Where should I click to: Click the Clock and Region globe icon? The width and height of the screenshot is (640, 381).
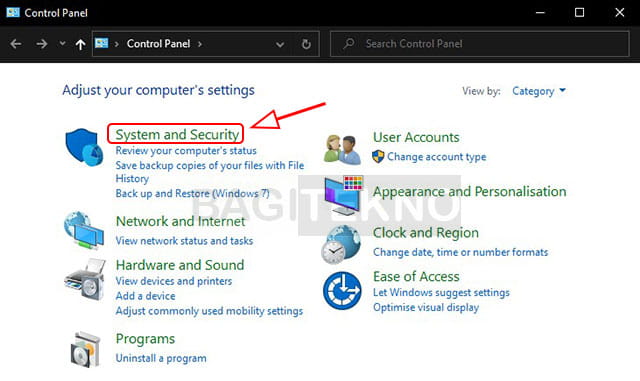pos(341,244)
